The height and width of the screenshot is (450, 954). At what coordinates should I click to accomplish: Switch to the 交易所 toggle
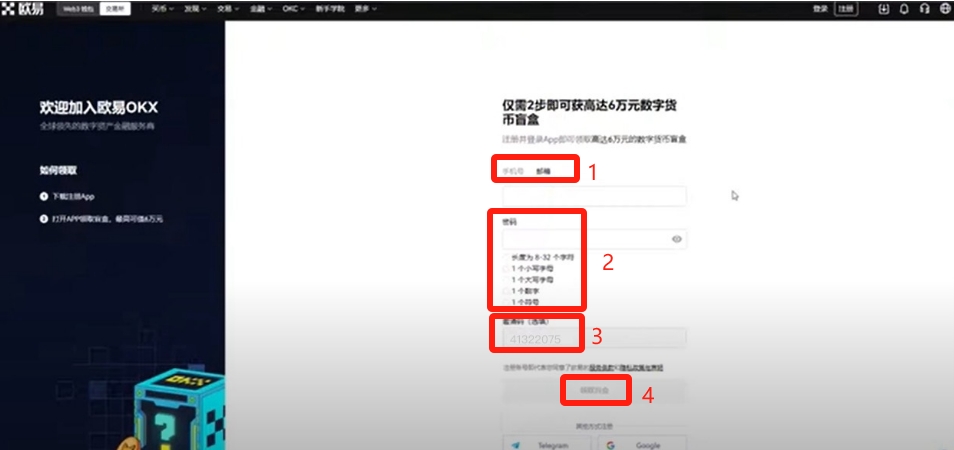pos(114,9)
